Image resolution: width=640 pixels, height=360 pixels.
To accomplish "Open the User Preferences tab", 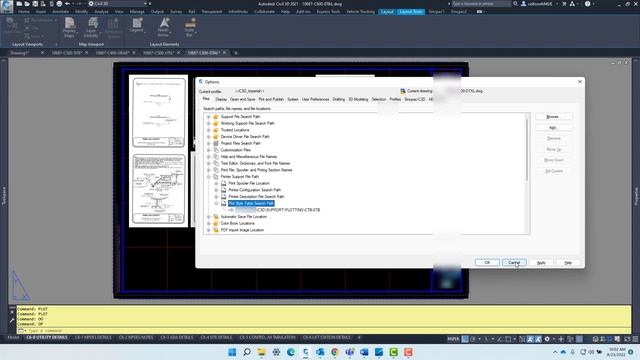I will pyautogui.click(x=315, y=99).
